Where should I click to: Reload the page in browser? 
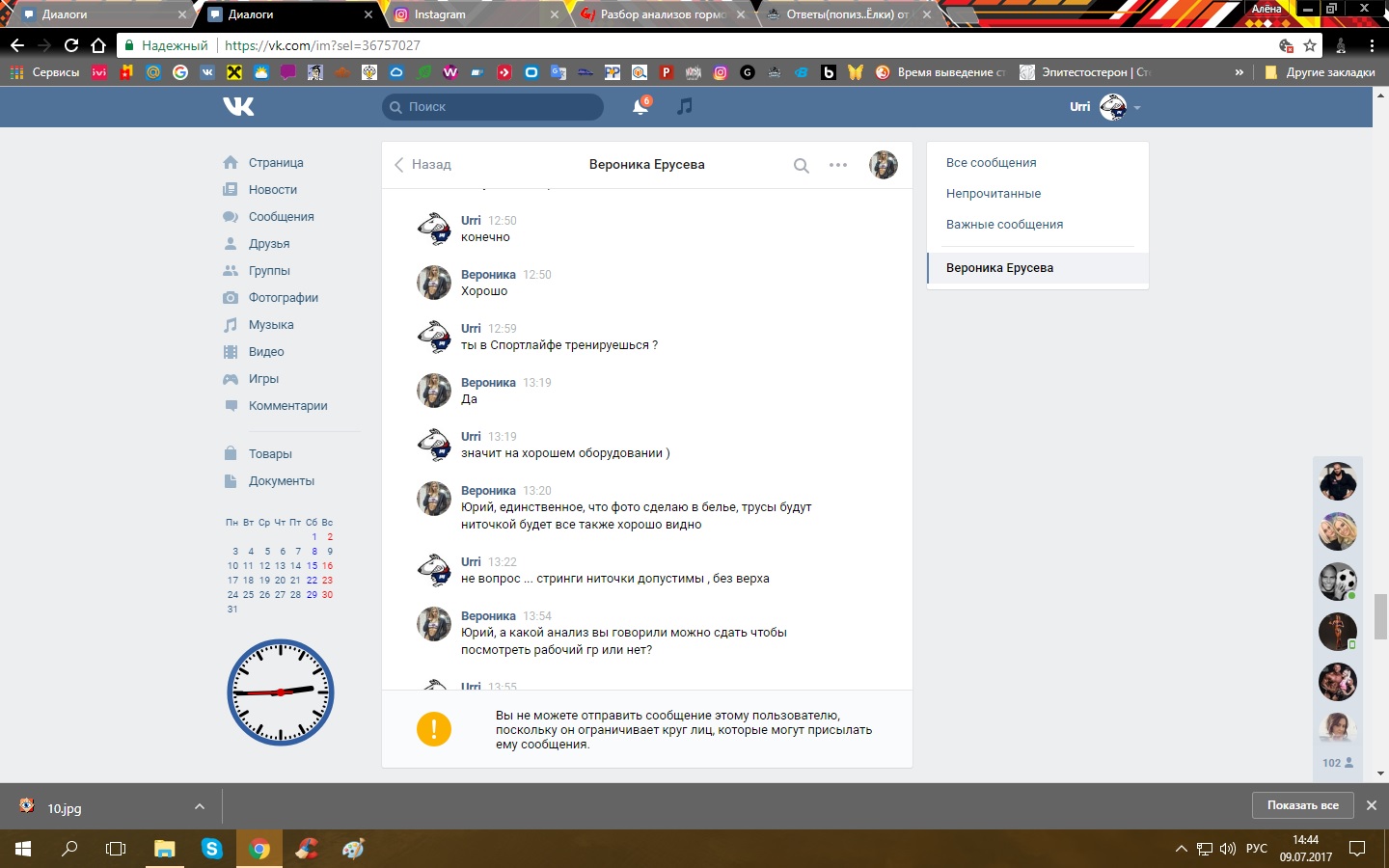(x=71, y=45)
